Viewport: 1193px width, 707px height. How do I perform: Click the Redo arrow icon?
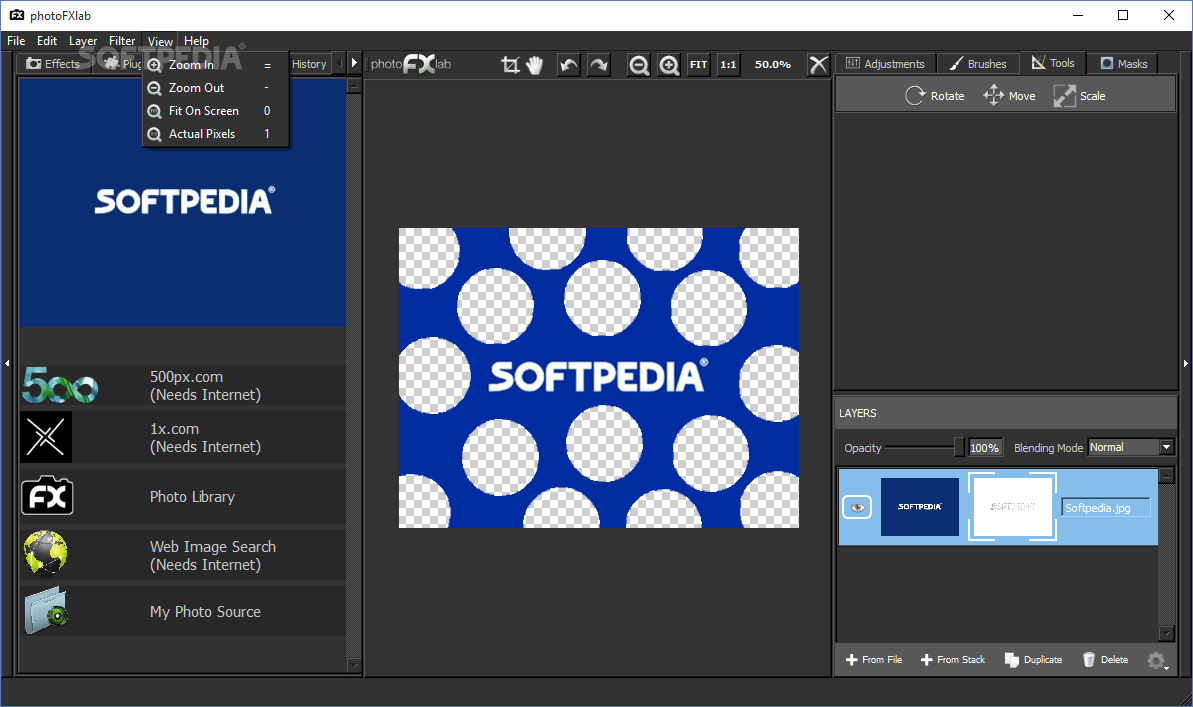pos(600,65)
